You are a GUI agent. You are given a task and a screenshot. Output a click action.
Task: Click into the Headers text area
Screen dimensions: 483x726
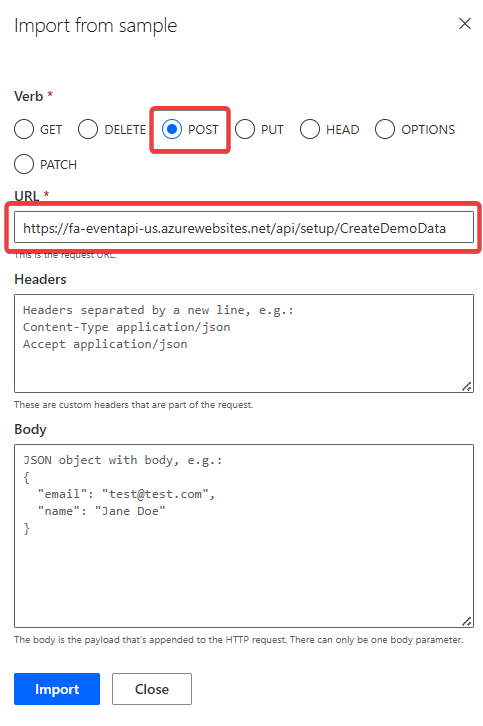244,344
